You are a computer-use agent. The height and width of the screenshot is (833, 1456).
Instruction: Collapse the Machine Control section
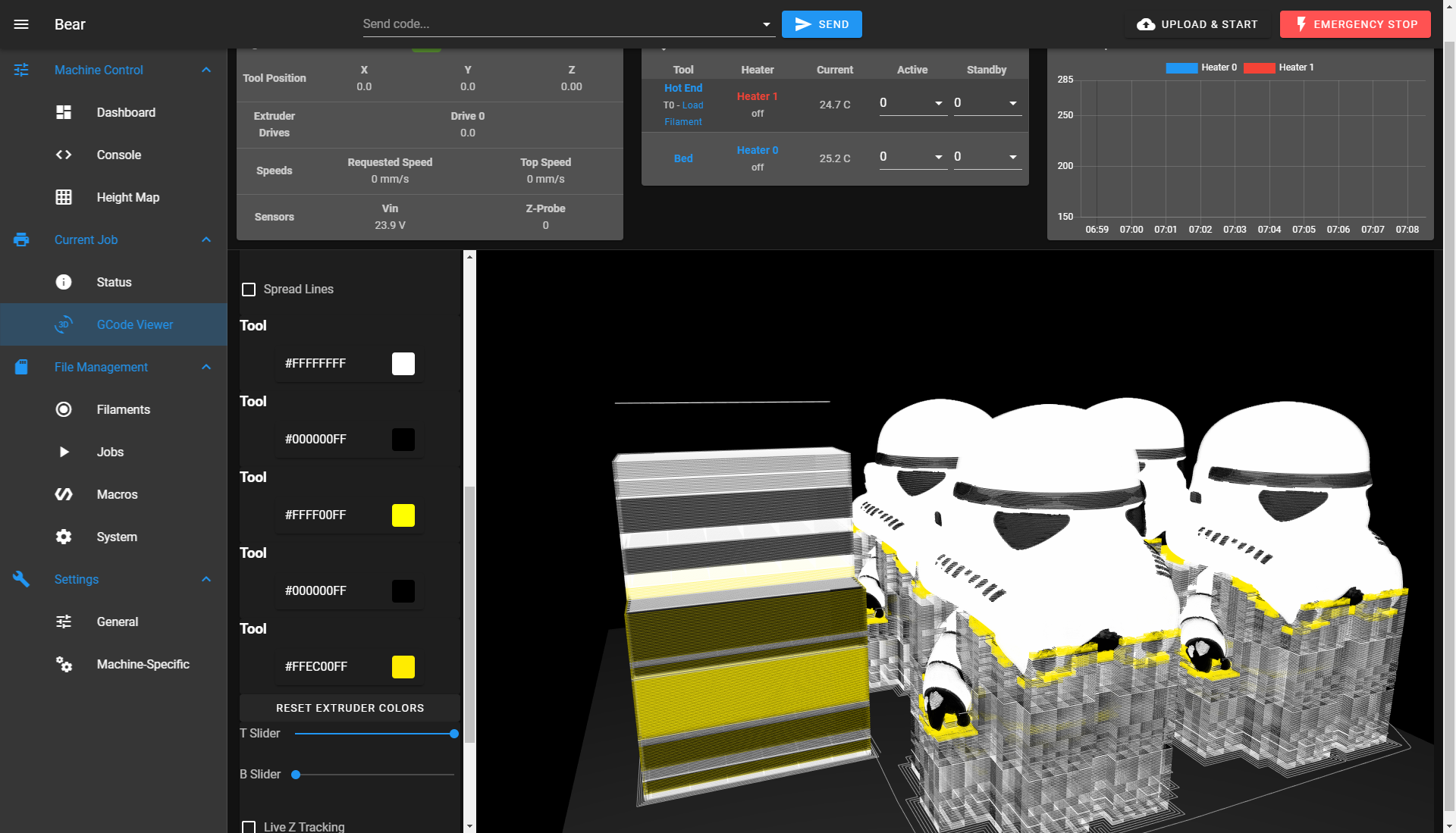click(206, 70)
